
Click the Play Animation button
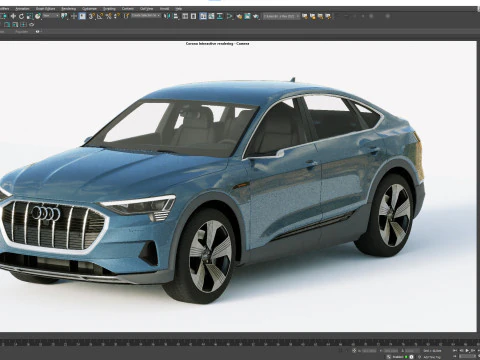[x=467, y=350]
